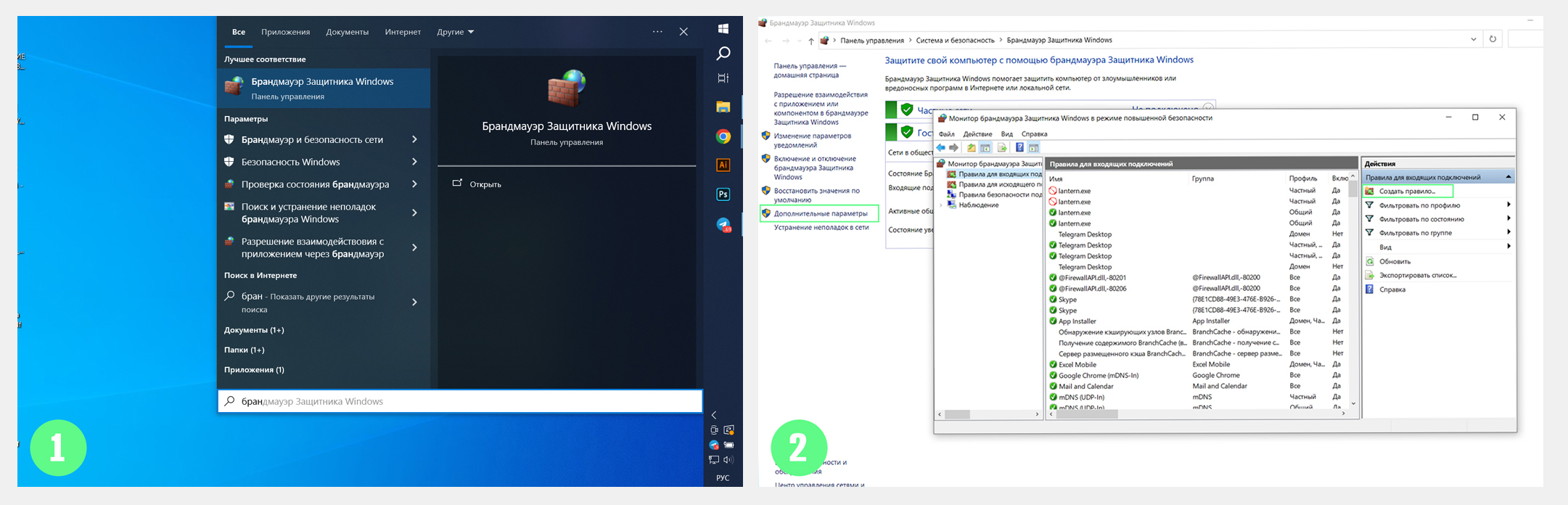Click Открыть in the search preview
This screenshot has height=505, width=1568.
485,184
